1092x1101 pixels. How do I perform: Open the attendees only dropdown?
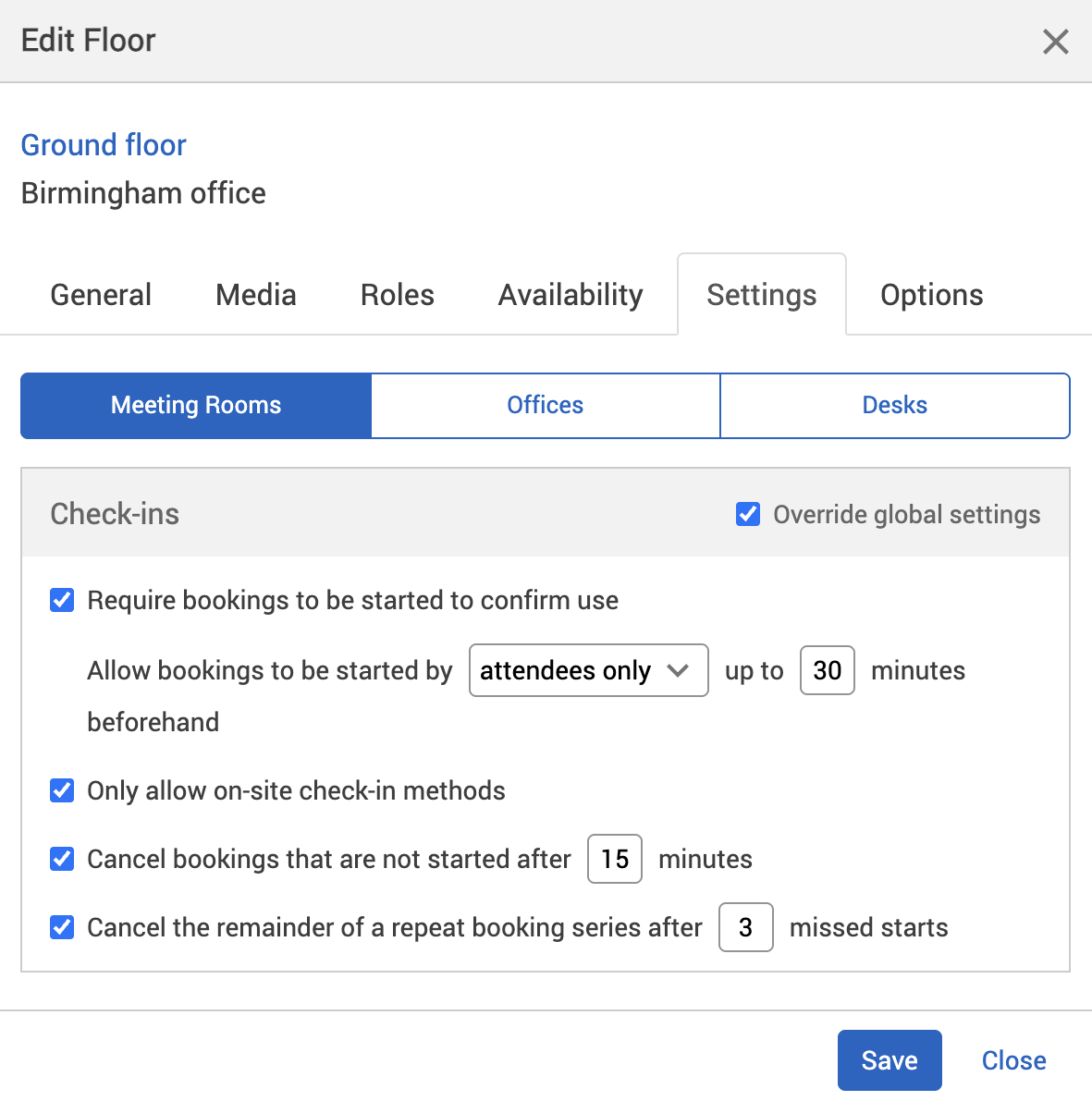point(588,670)
